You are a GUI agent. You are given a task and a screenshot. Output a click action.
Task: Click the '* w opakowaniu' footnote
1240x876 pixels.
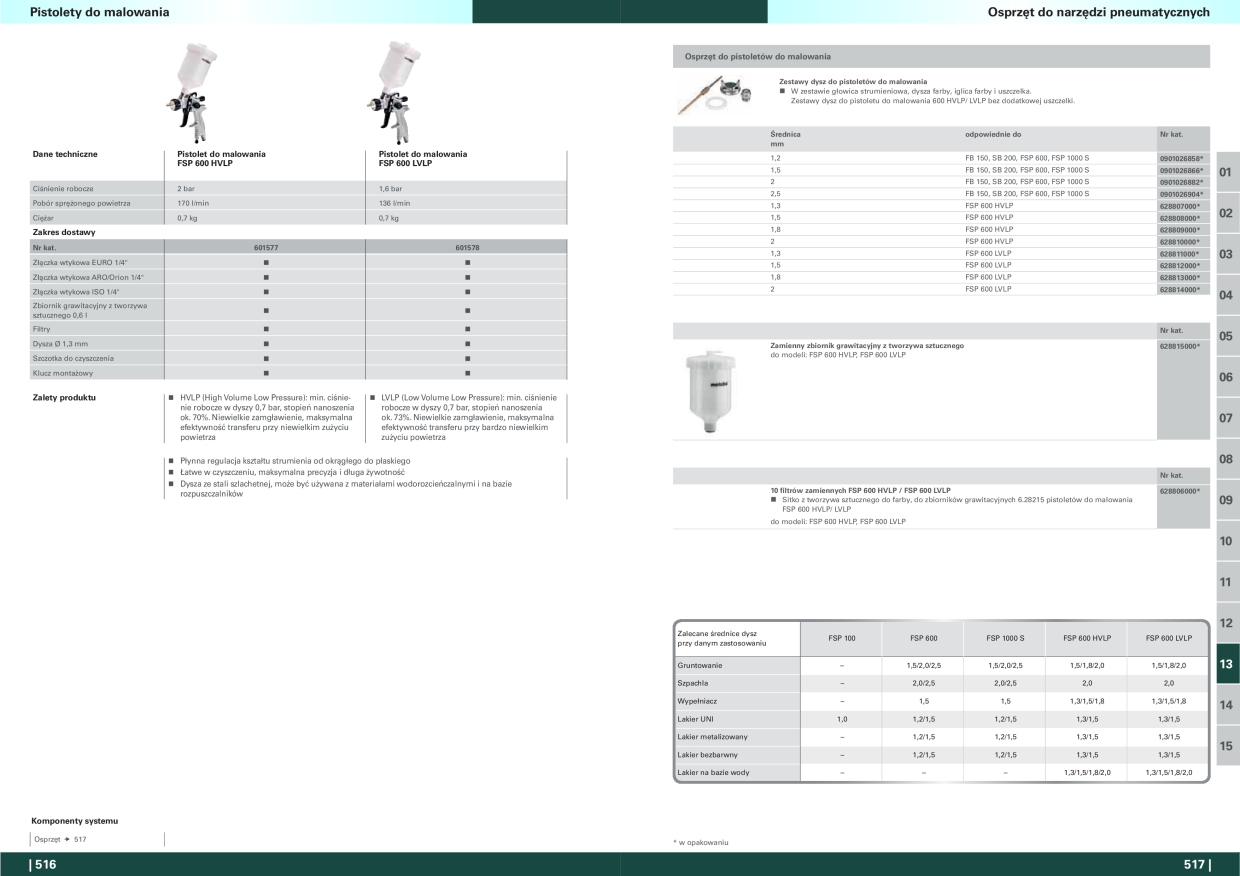(x=701, y=842)
